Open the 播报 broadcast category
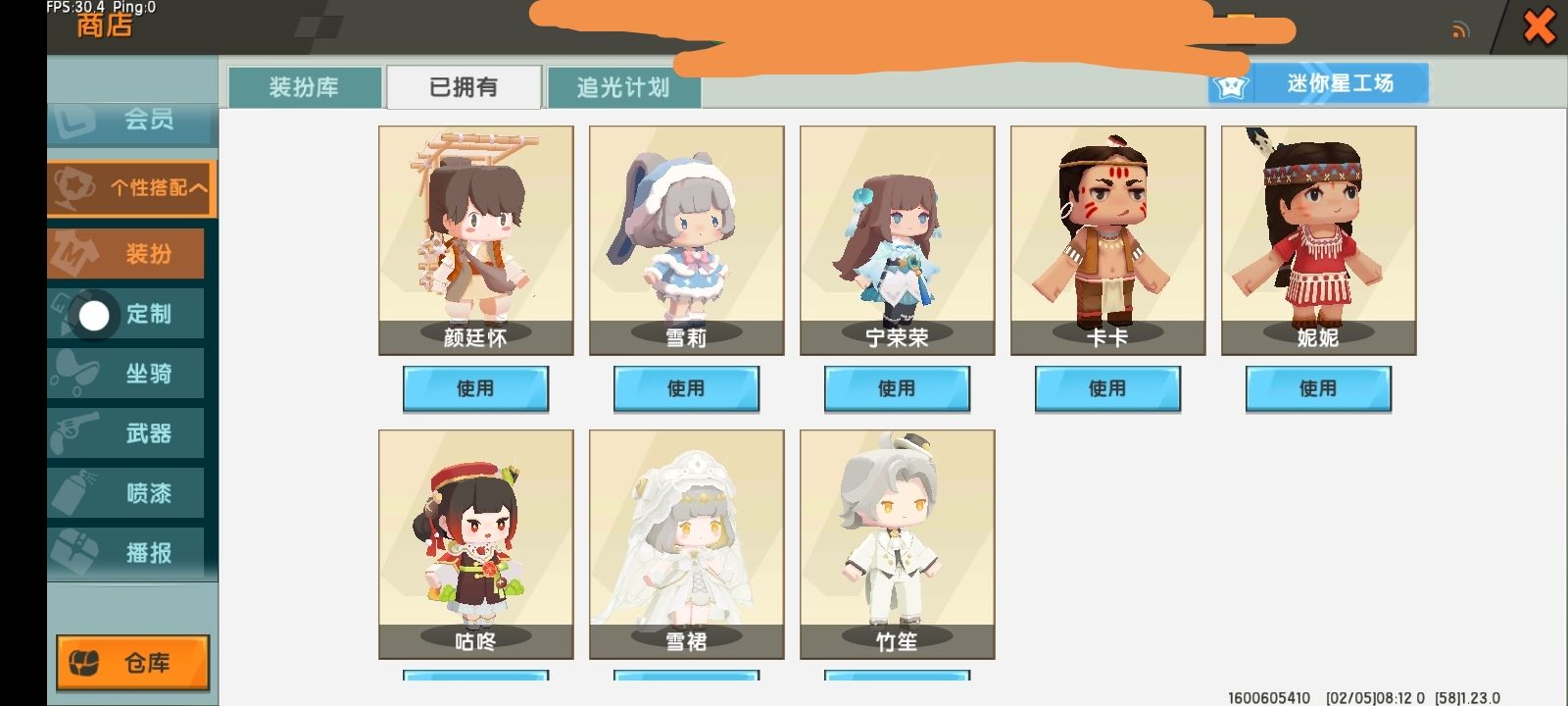Viewport: 1568px width, 706px height. coord(125,553)
